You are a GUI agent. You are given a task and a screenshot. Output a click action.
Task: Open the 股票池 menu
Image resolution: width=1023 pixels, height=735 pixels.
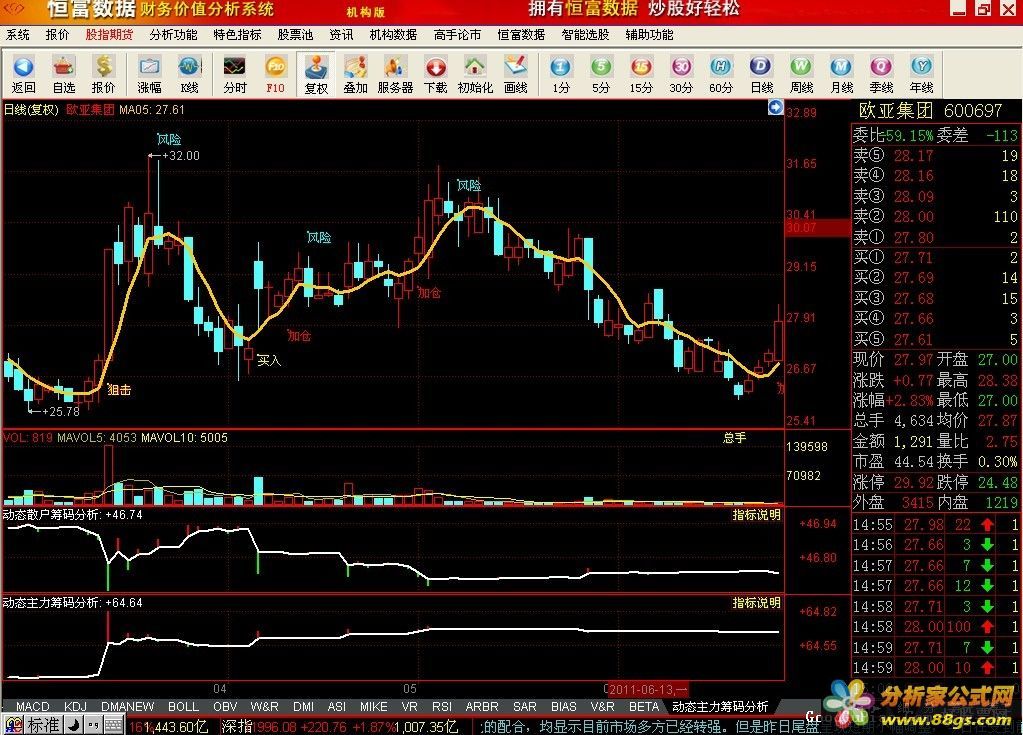coord(295,35)
